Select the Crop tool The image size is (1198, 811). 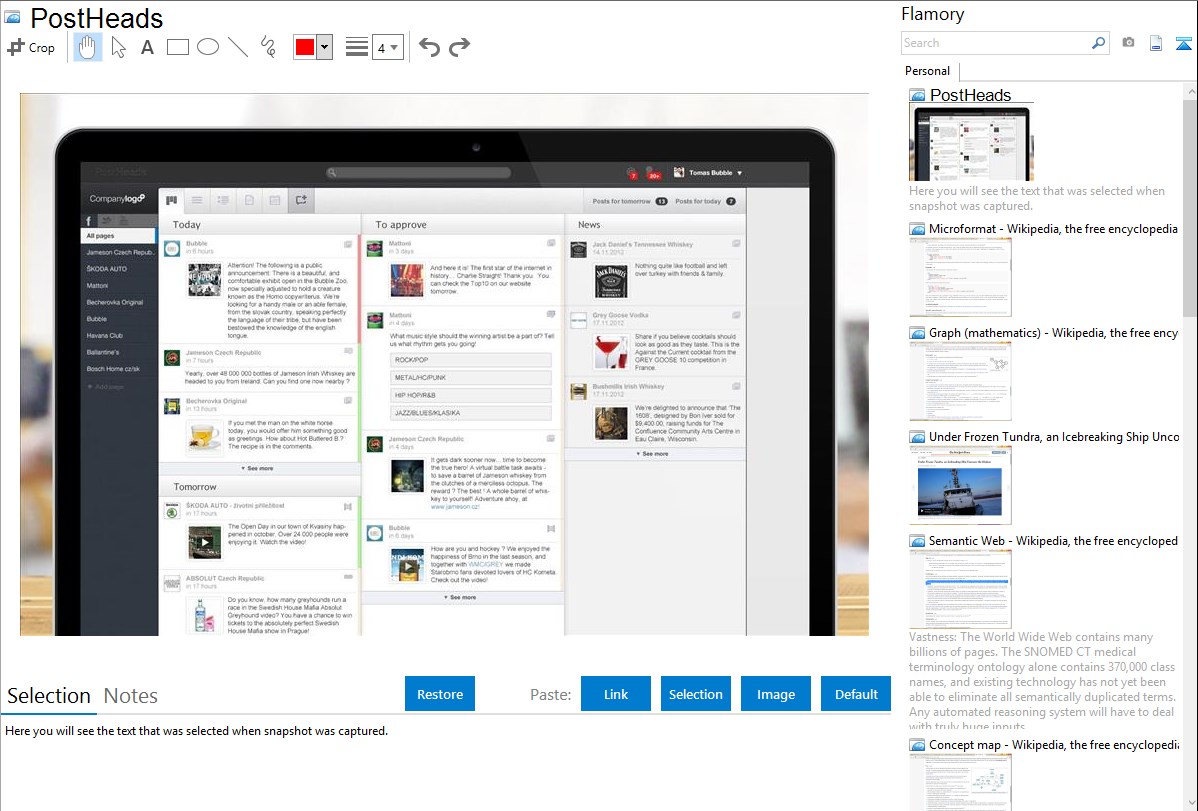pyautogui.click(x=31, y=47)
